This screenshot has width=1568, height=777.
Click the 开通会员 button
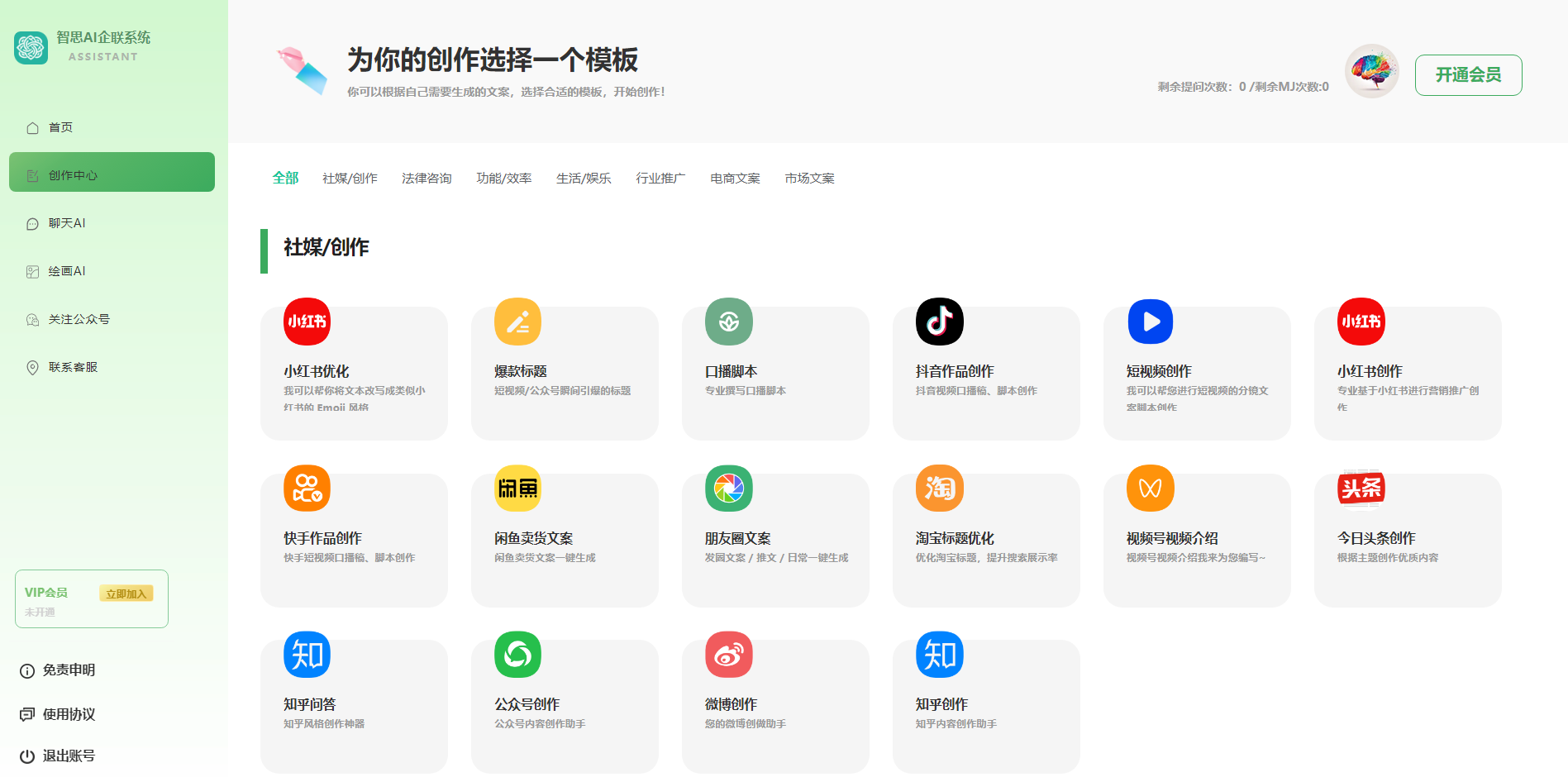1468,75
